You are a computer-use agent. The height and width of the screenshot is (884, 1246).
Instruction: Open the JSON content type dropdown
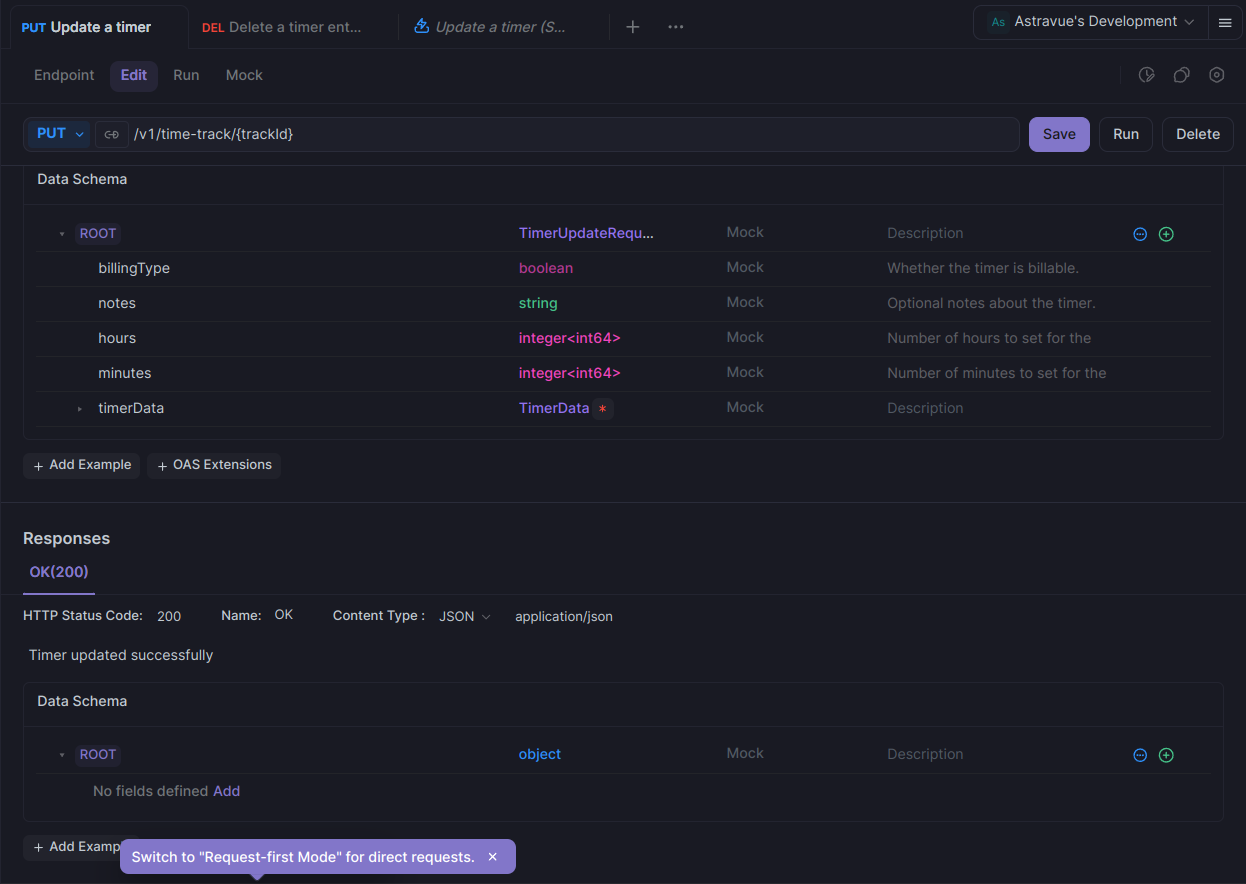pos(465,617)
